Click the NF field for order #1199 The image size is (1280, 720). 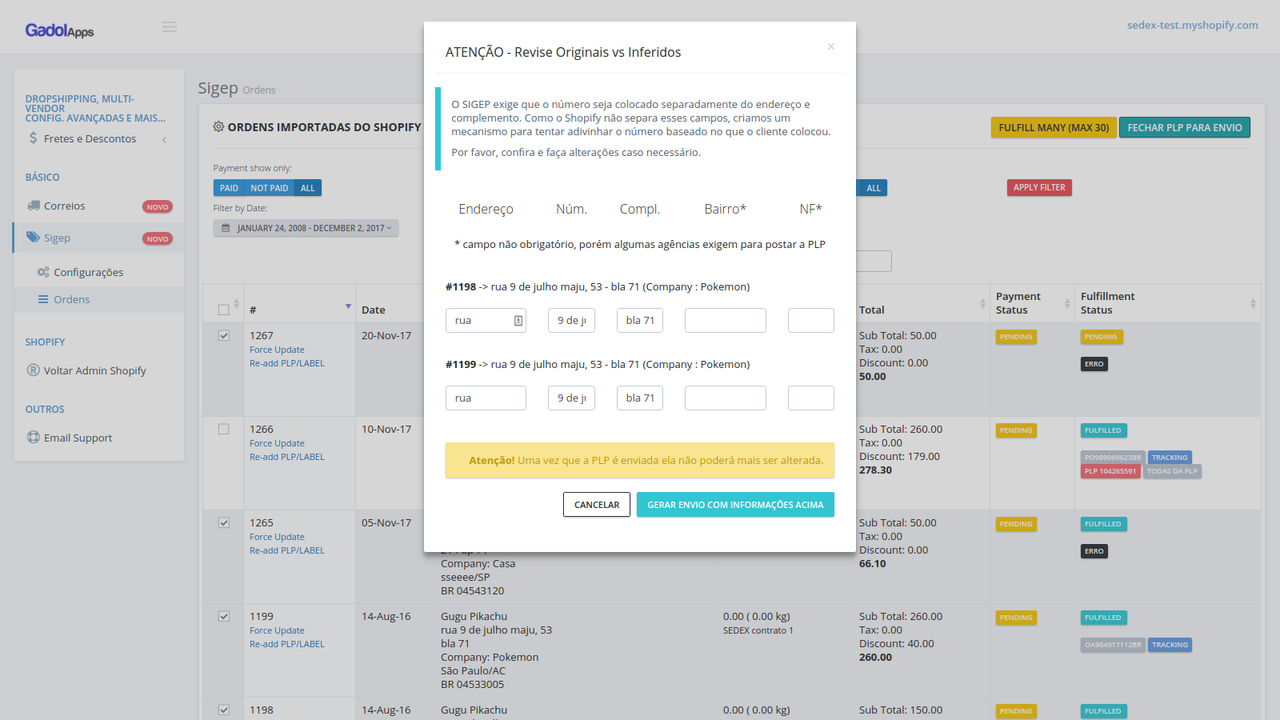pos(811,398)
